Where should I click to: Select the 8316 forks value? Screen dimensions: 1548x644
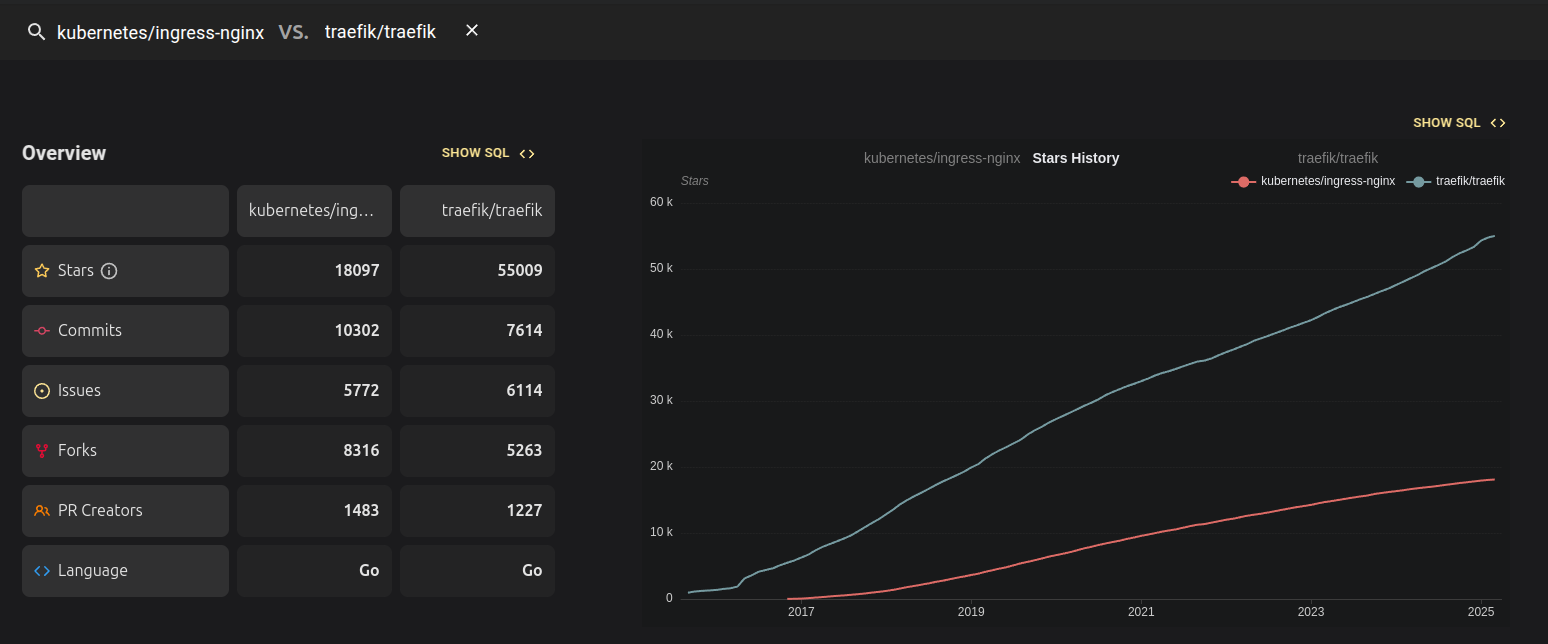point(361,451)
